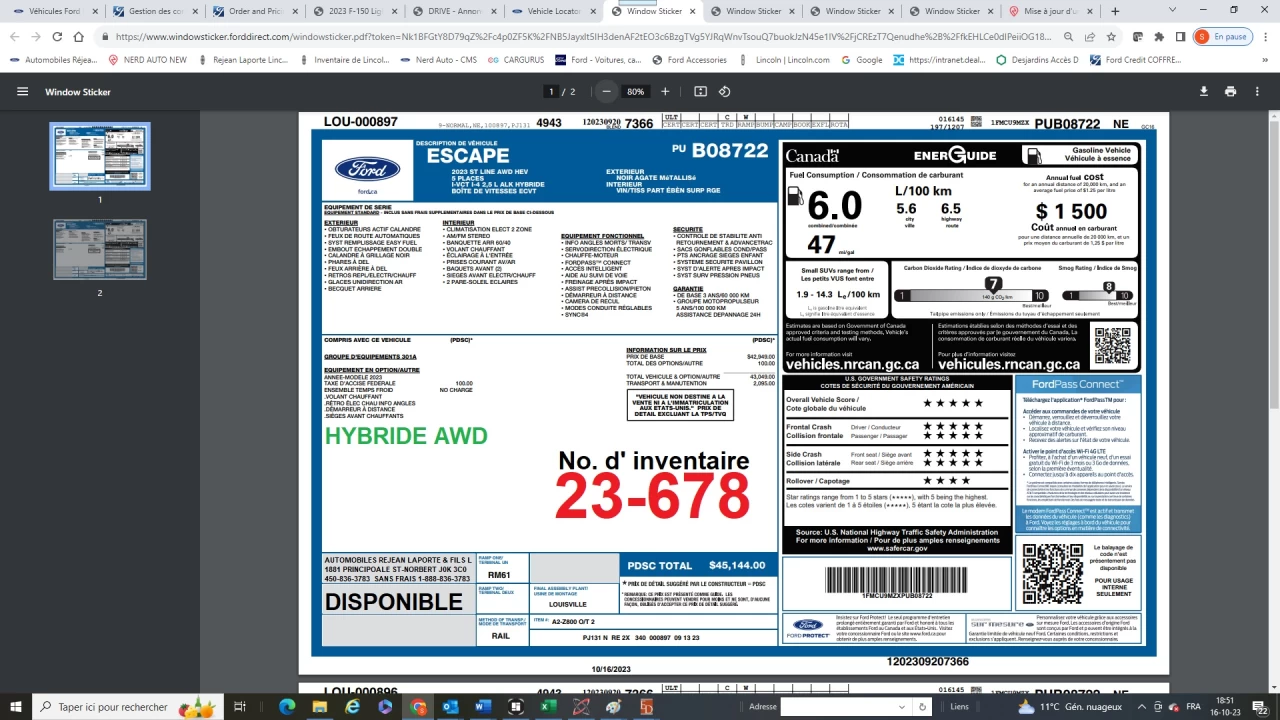This screenshot has width=1280, height=720.
Task: Switch to the 2023 F-150 Lig... tab
Action: pos(353,11)
